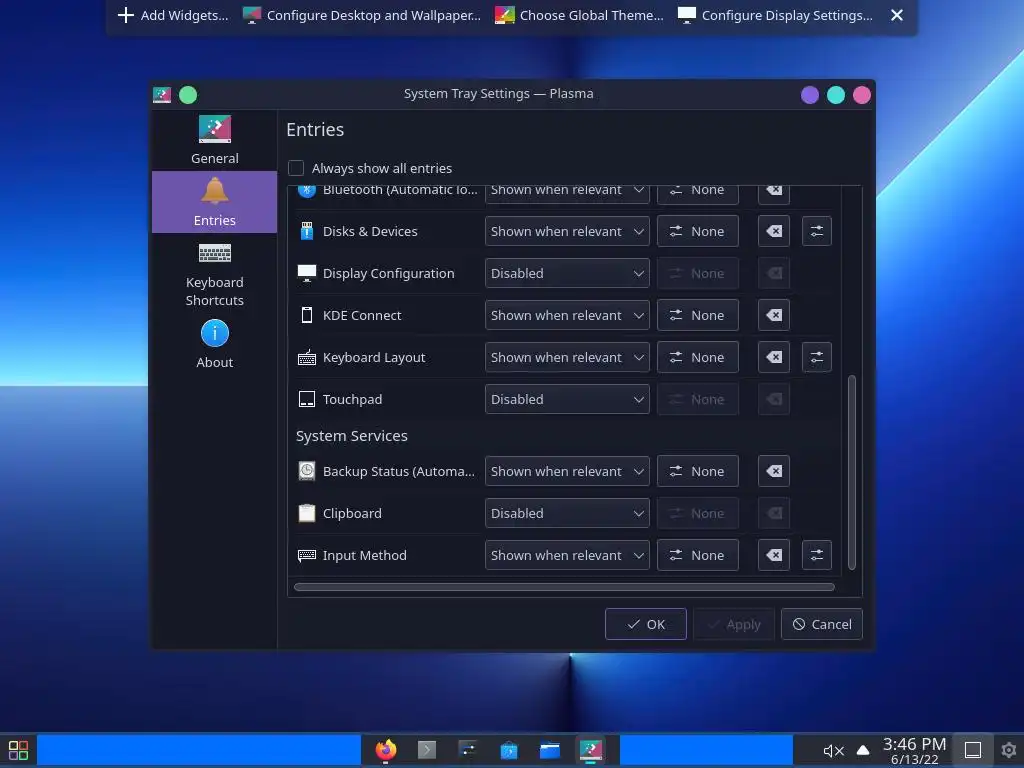This screenshot has height=768, width=1024.
Task: Open Input Method visibility dropdown
Action: click(567, 555)
